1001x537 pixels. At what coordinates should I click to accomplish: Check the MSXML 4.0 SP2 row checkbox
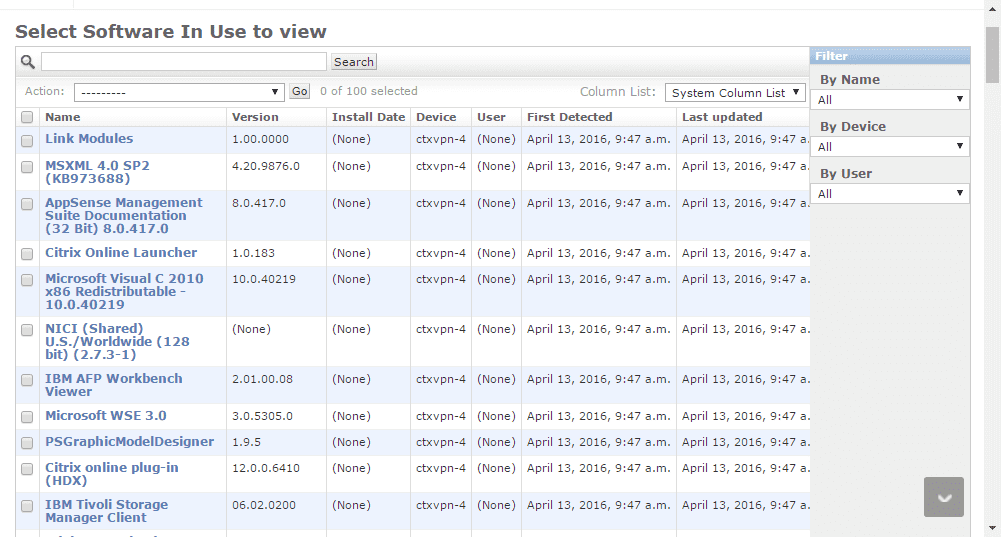27,167
